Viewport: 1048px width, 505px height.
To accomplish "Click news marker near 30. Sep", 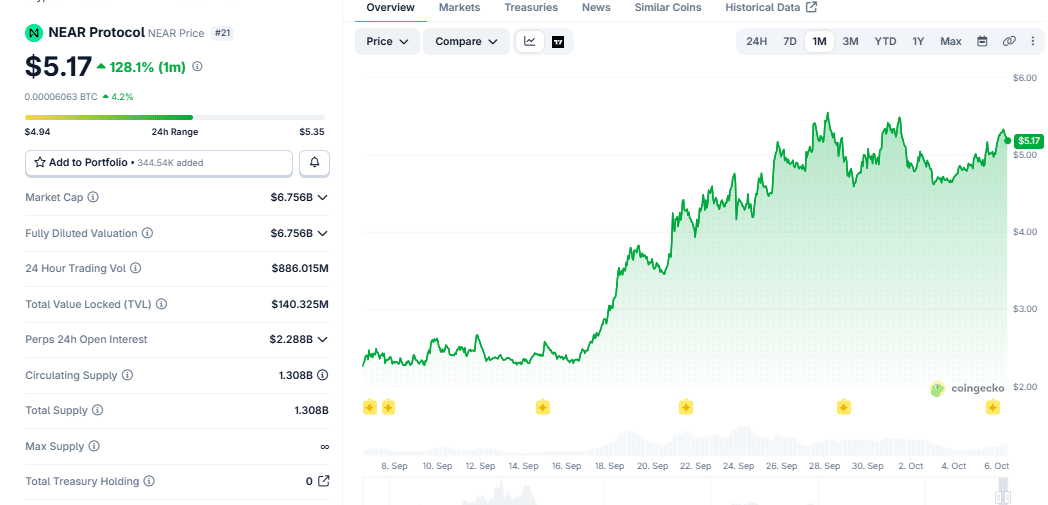I will click(x=843, y=407).
